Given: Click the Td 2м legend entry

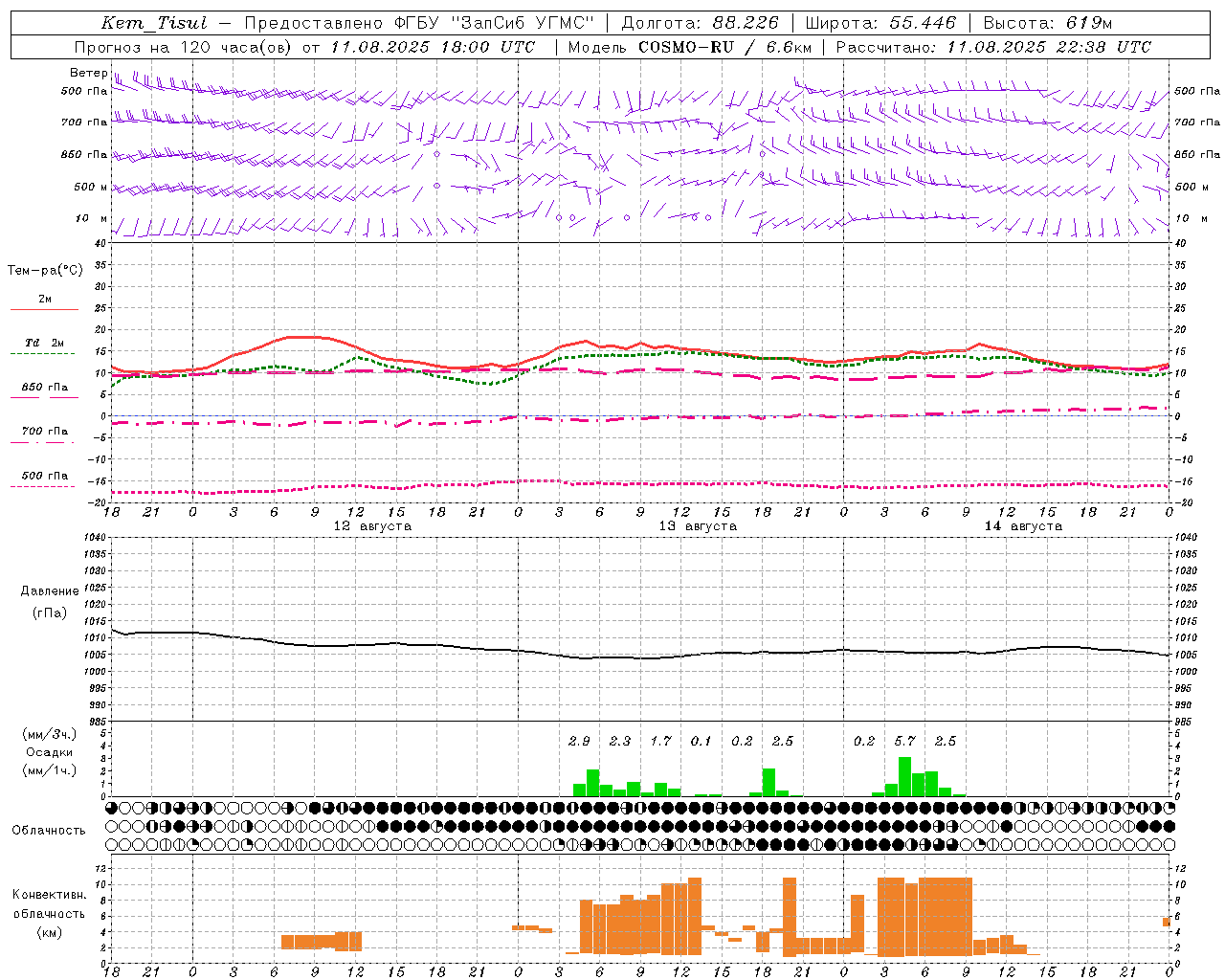Looking at the screenshot, I should click(x=44, y=343).
